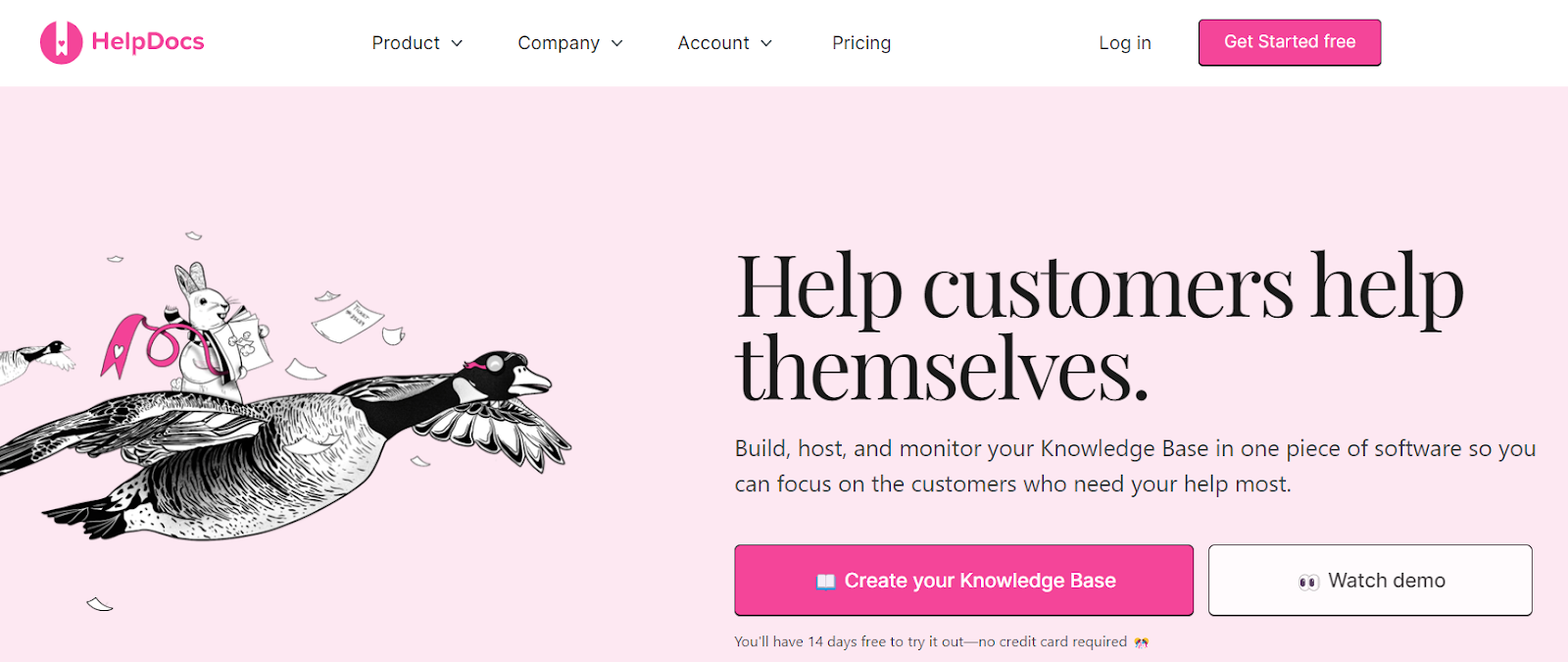Select the HelpDocs wordmark in navbar
Viewport: 1568px width, 662px height.
click(x=147, y=41)
